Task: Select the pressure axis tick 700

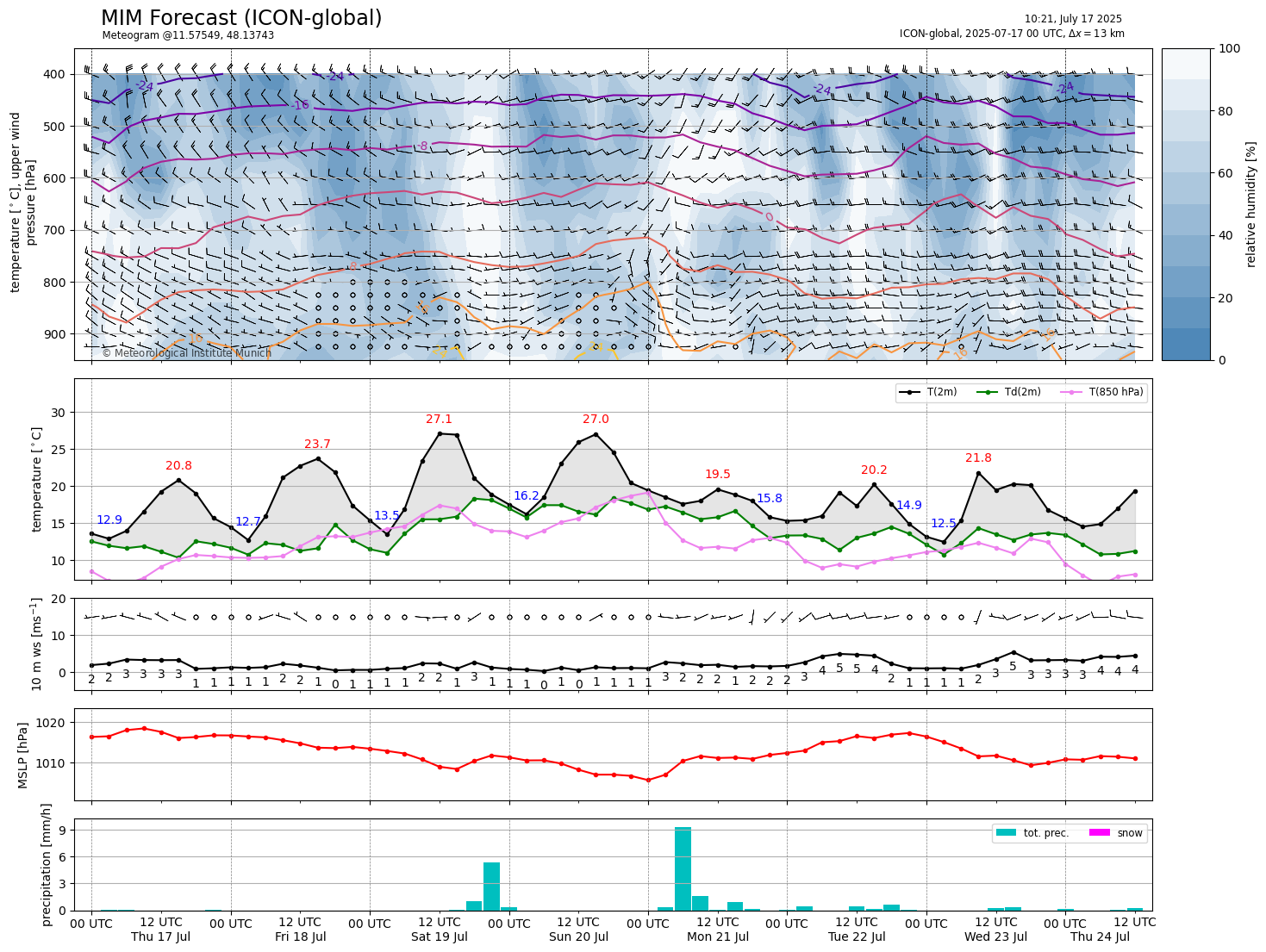Action: [x=54, y=231]
